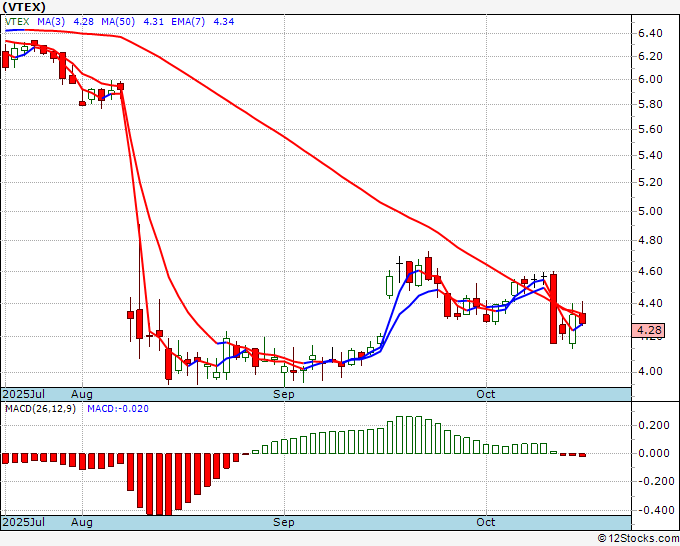This screenshot has width=680, height=546.
Task: Select the VTEX legend label
Action: coord(17,22)
